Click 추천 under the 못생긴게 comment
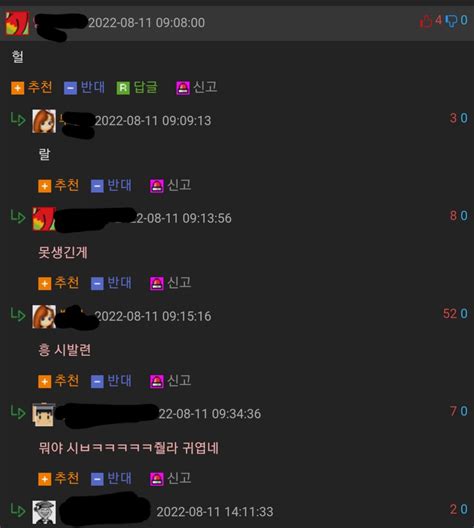This screenshot has width=474, height=528. [67, 283]
